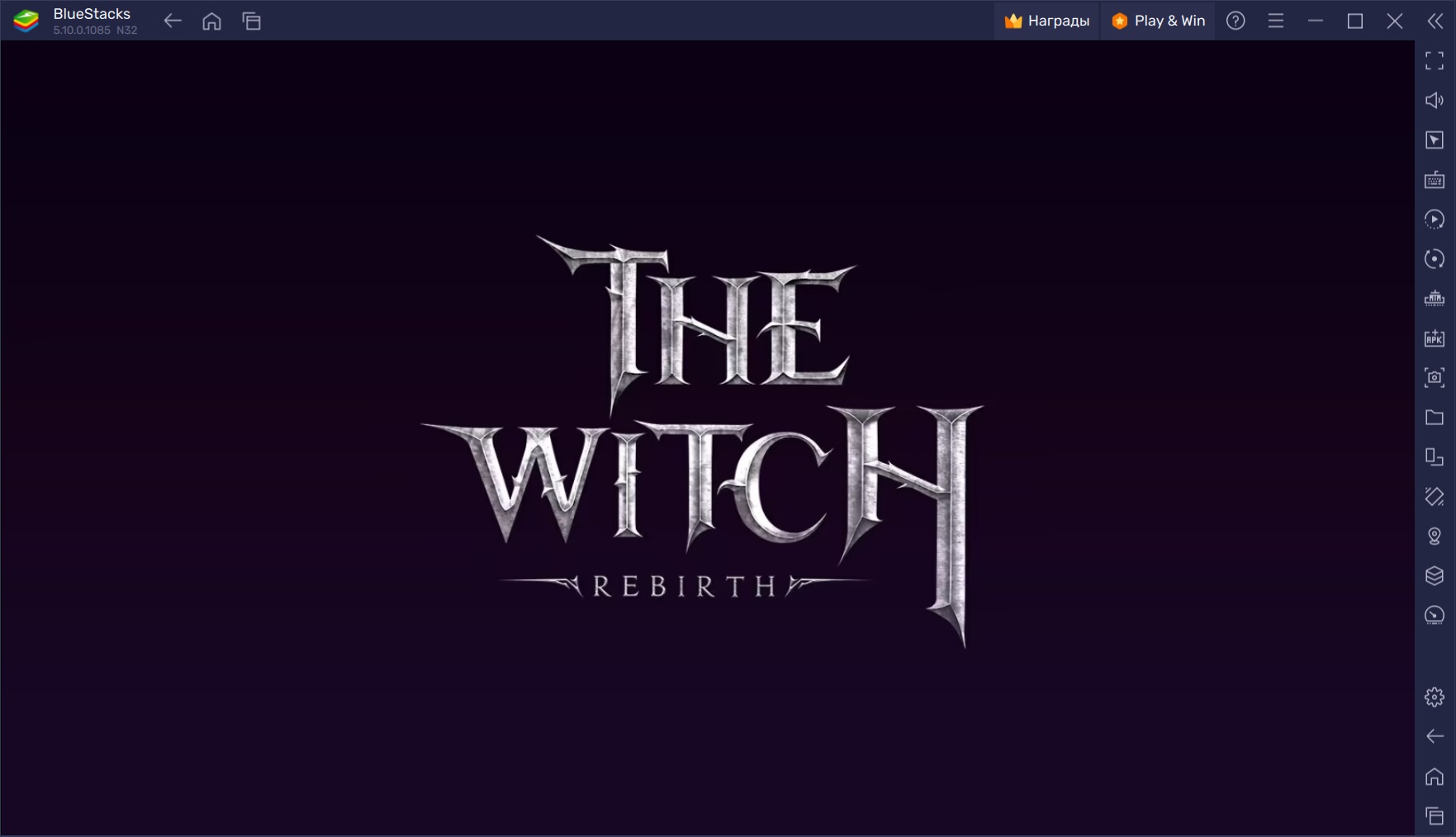Open game controls keyboard icon
The height and width of the screenshot is (837, 1456).
pos(1435,179)
